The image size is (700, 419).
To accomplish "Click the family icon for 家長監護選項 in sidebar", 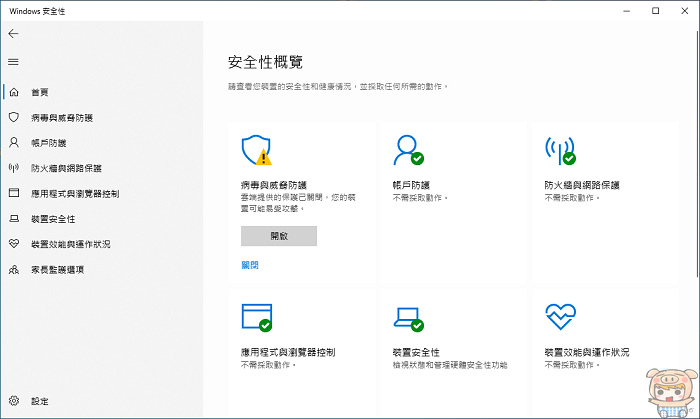I will pyautogui.click(x=14, y=270).
